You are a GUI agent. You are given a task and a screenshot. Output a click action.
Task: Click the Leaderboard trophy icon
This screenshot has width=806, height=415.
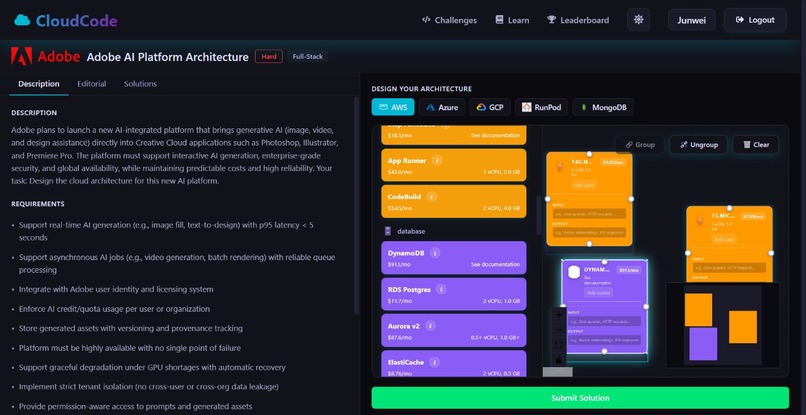tap(551, 20)
